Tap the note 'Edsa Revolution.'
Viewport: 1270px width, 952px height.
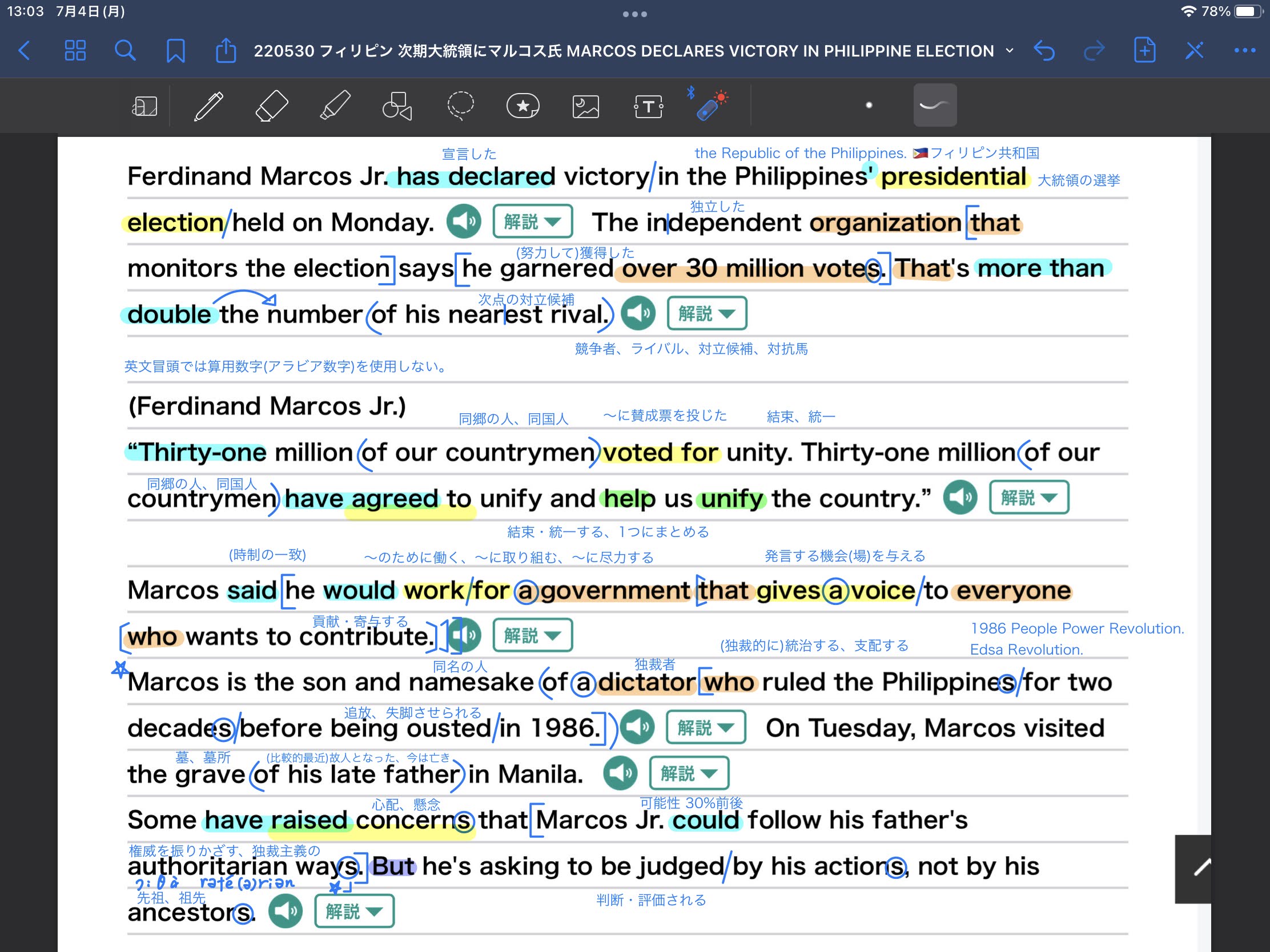tap(1027, 650)
